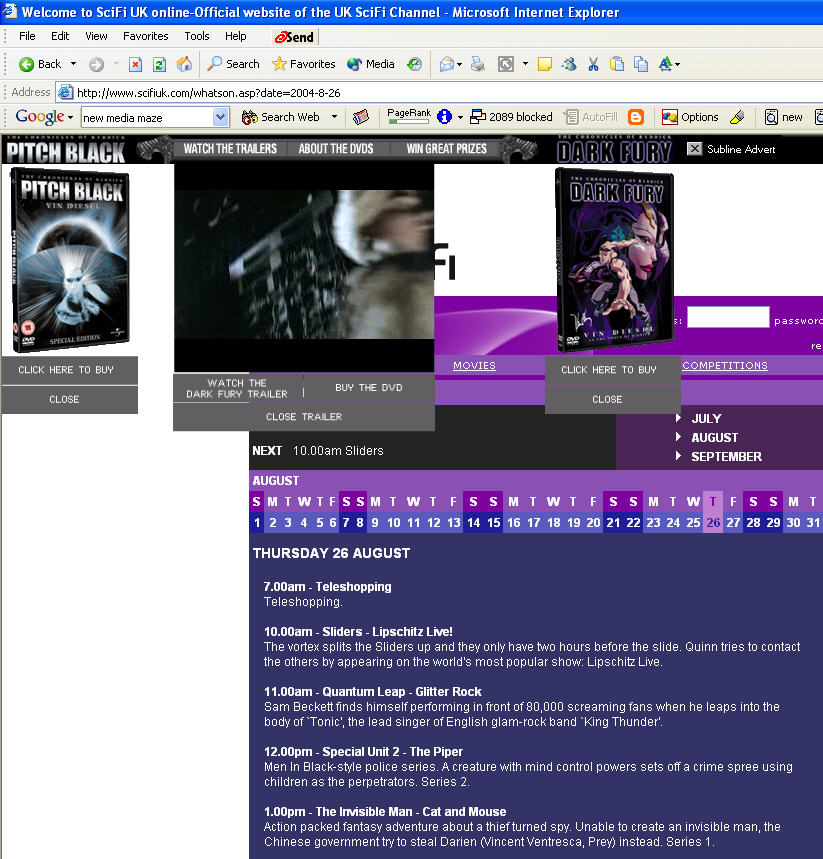Image resolution: width=823 pixels, height=859 pixels.
Task: Click the Search Web binoculars button
Action: pyautogui.click(x=281, y=117)
